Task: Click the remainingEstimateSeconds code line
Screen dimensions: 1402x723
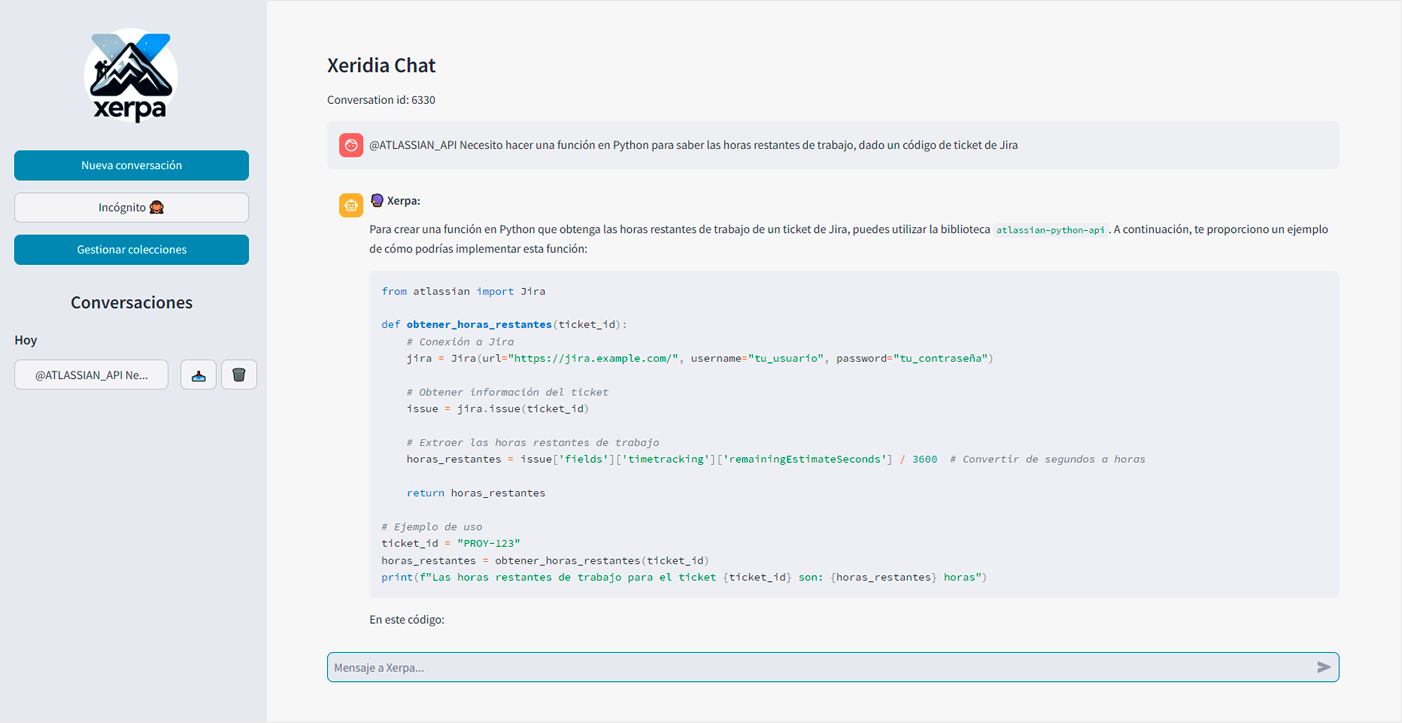Action: click(775, 459)
